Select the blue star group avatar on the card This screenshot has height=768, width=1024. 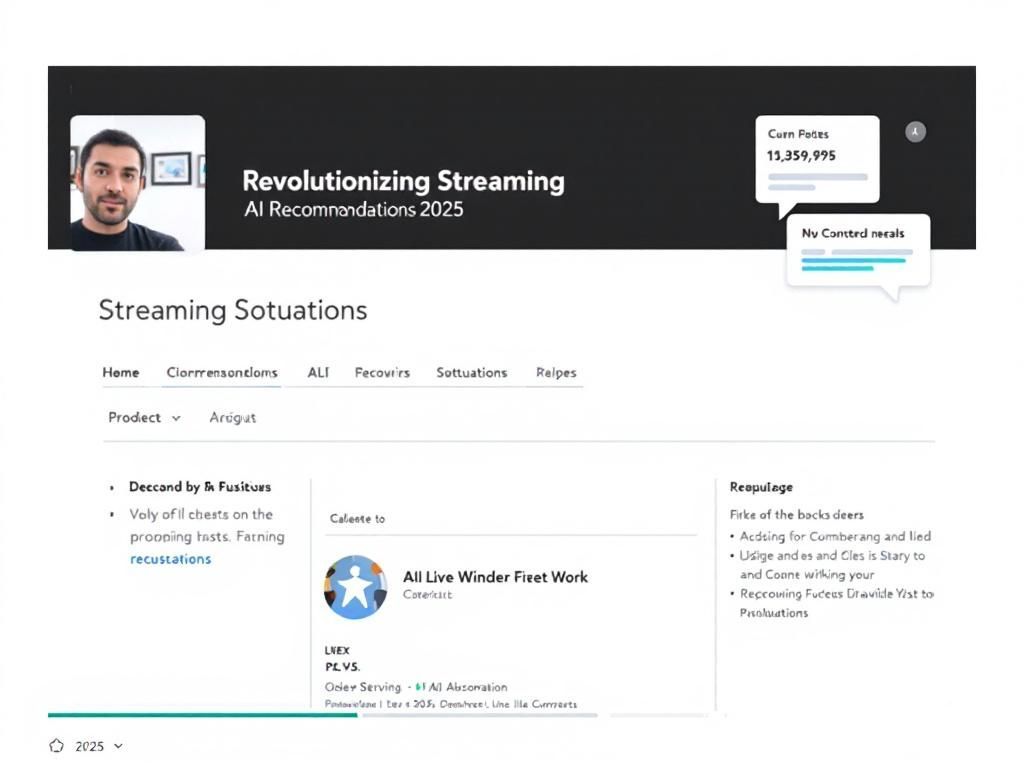(x=355, y=587)
